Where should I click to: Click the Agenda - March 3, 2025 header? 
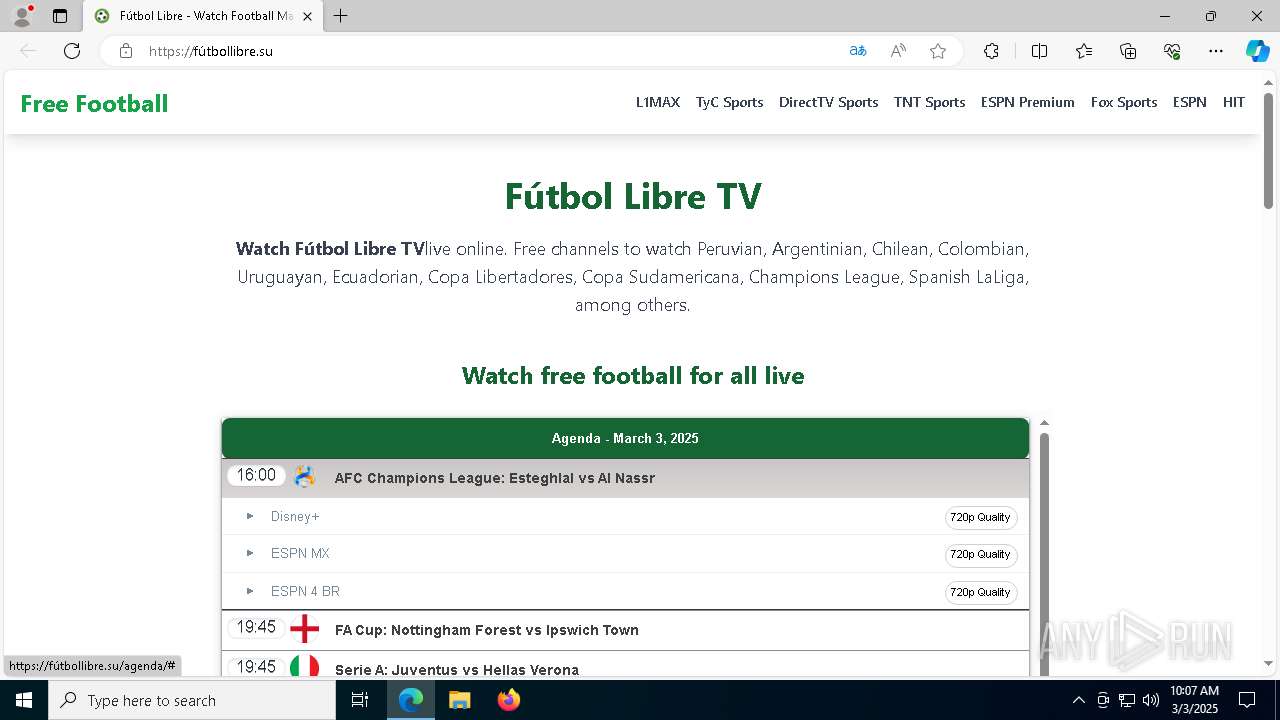click(x=625, y=438)
